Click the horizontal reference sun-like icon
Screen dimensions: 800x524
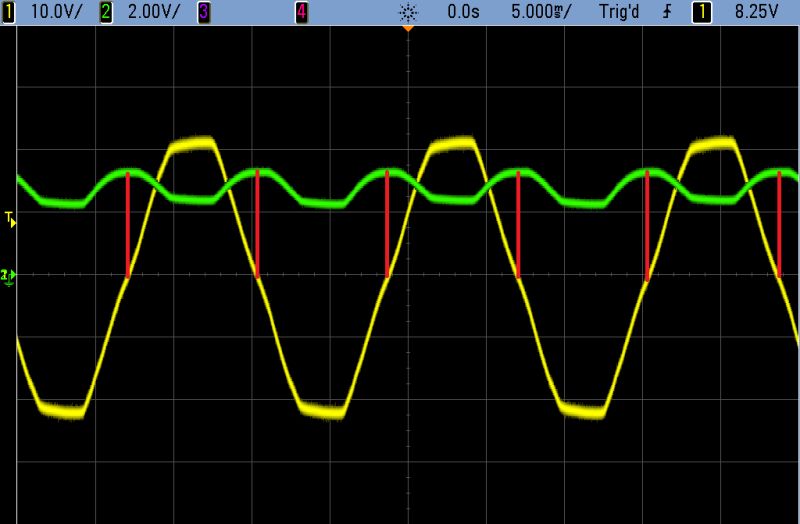click(x=408, y=12)
